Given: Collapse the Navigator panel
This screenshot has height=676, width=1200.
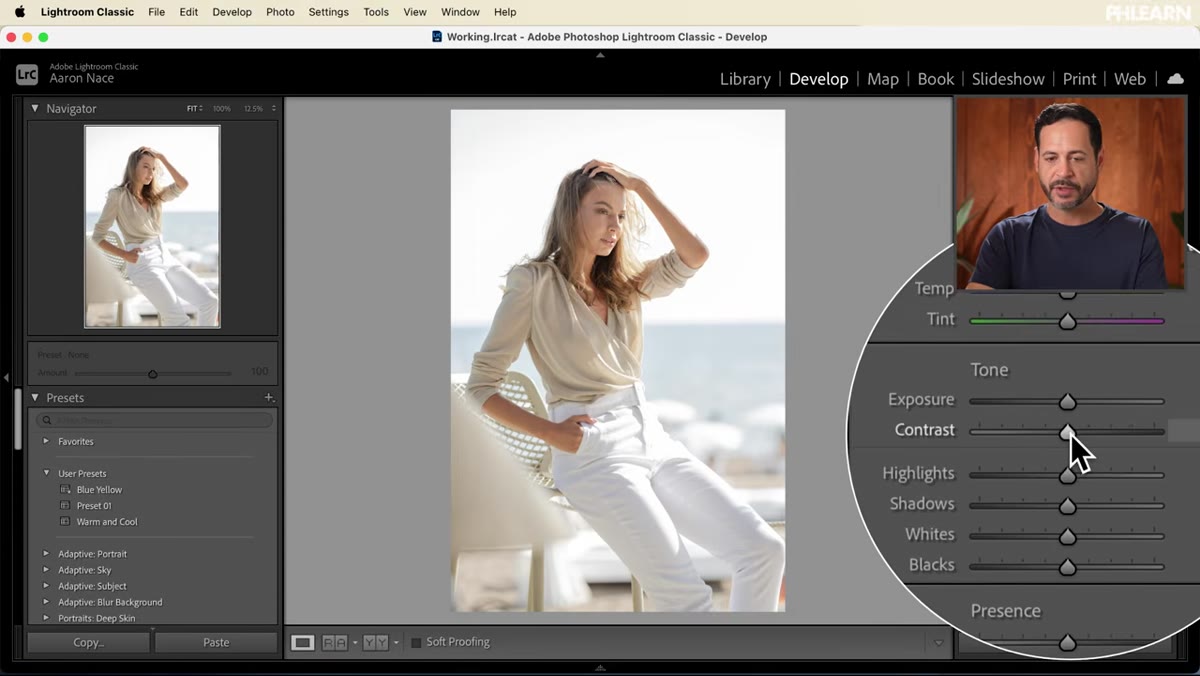Looking at the screenshot, I should pos(35,108).
